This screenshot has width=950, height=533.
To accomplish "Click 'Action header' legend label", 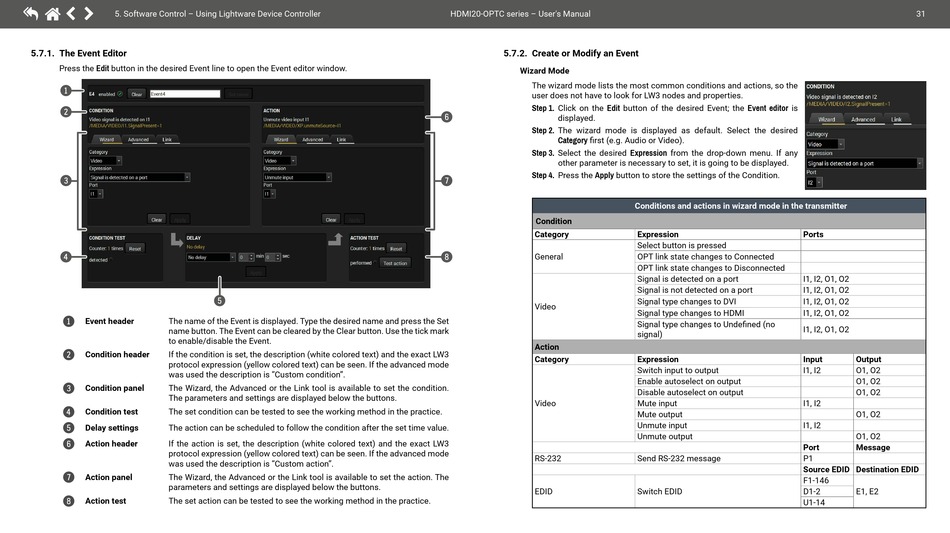I will (111, 443).
